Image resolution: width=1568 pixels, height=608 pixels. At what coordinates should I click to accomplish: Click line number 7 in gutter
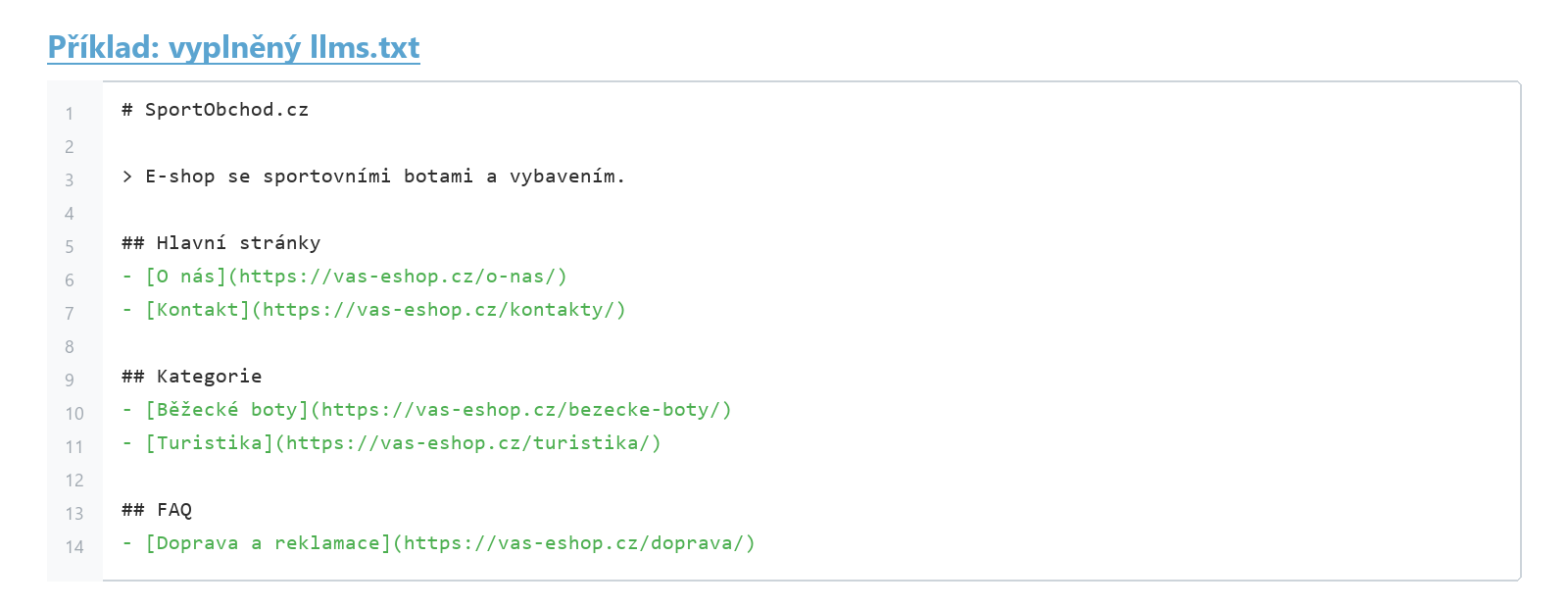(x=70, y=314)
